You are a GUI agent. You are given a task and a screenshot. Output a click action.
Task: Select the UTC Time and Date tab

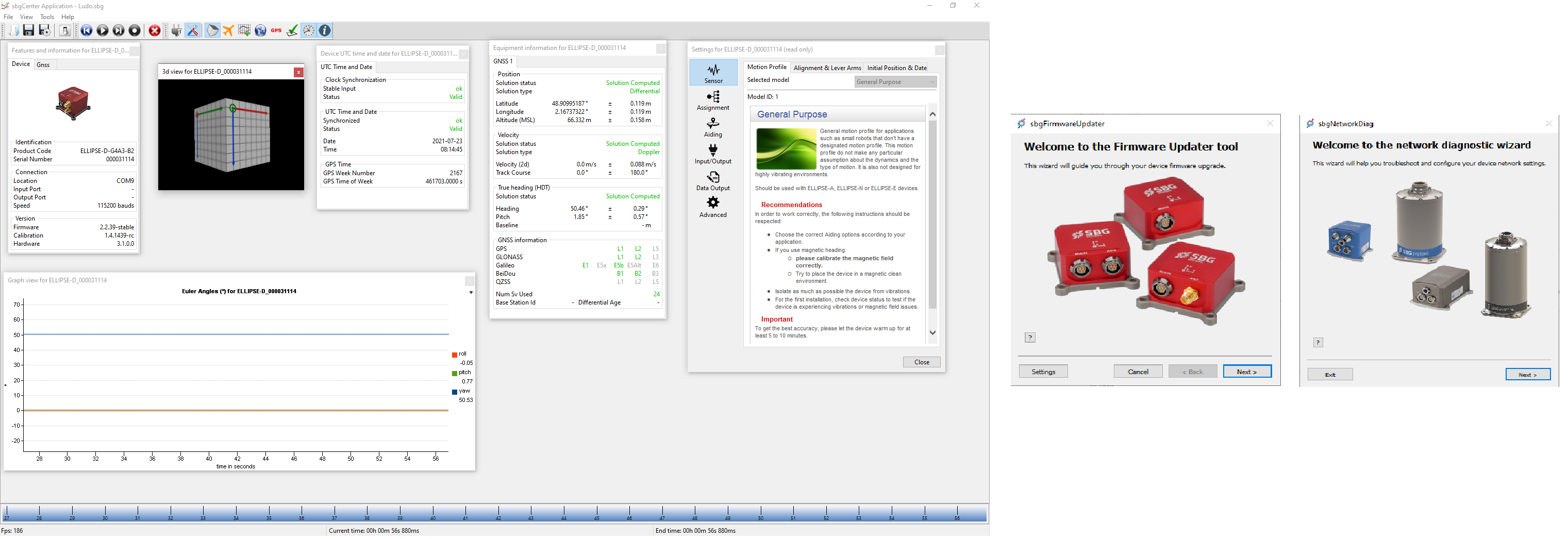tap(346, 67)
